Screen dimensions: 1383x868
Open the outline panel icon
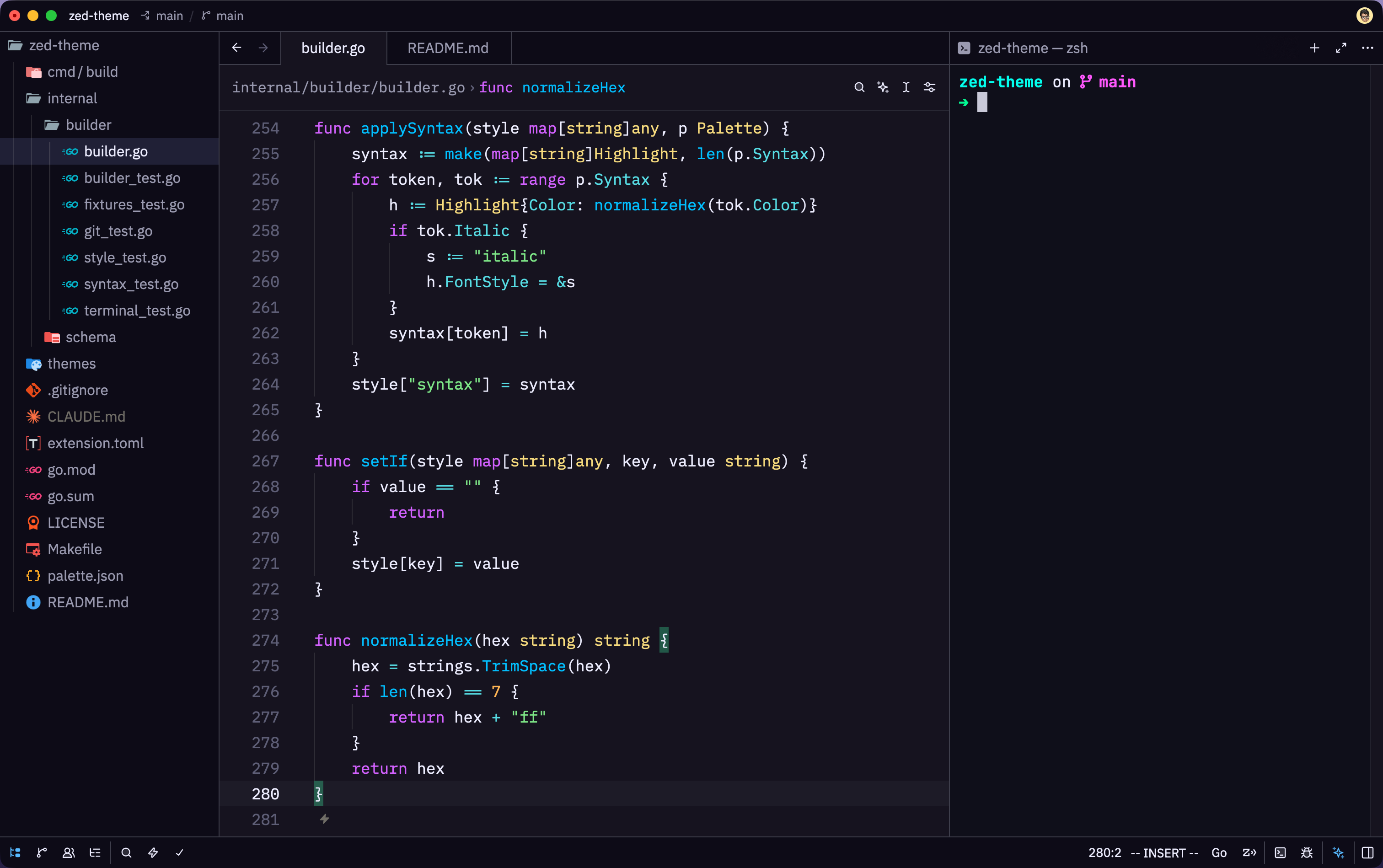tap(95, 852)
